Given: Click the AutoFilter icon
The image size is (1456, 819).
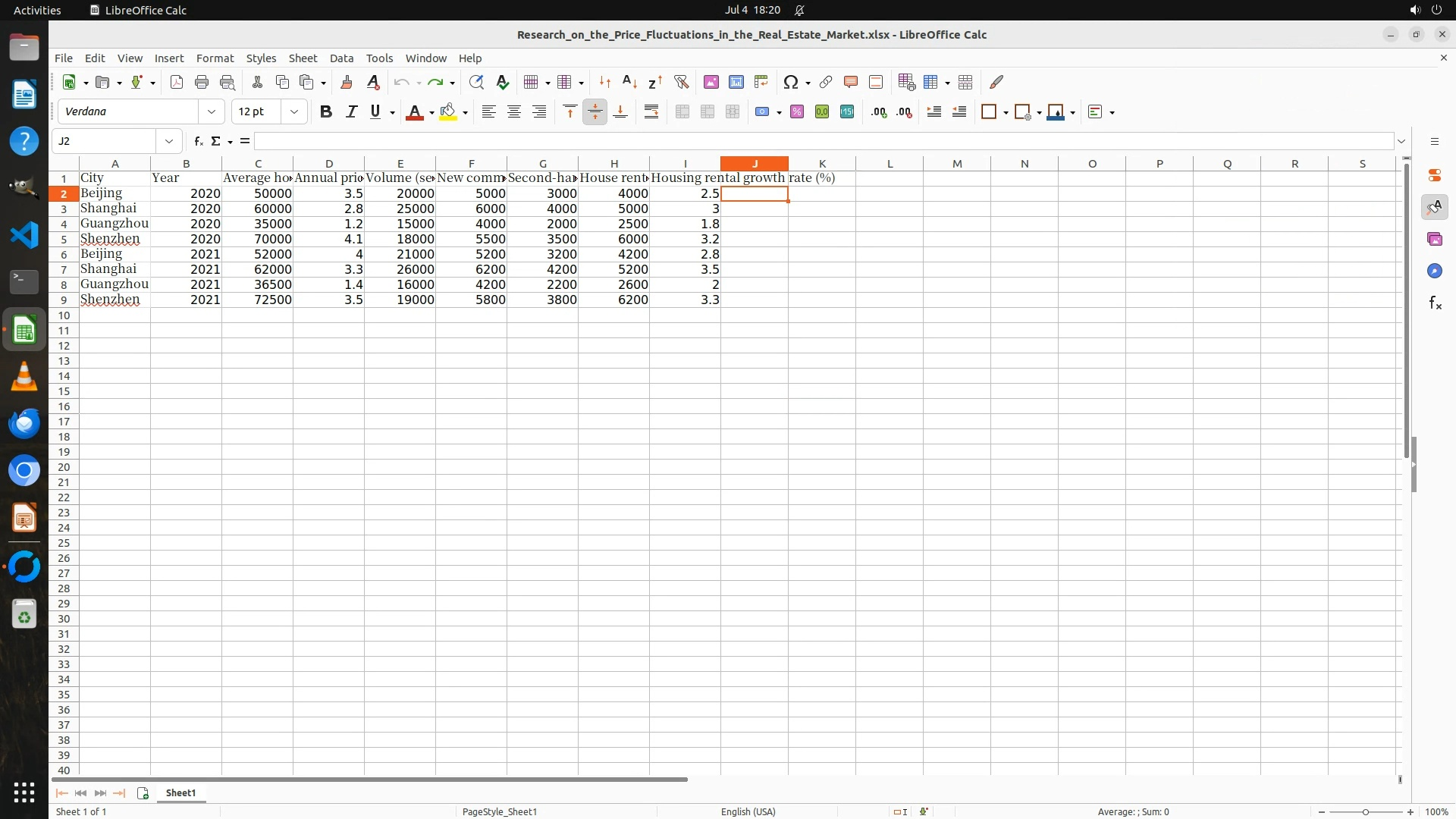Looking at the screenshot, I should click(x=681, y=82).
